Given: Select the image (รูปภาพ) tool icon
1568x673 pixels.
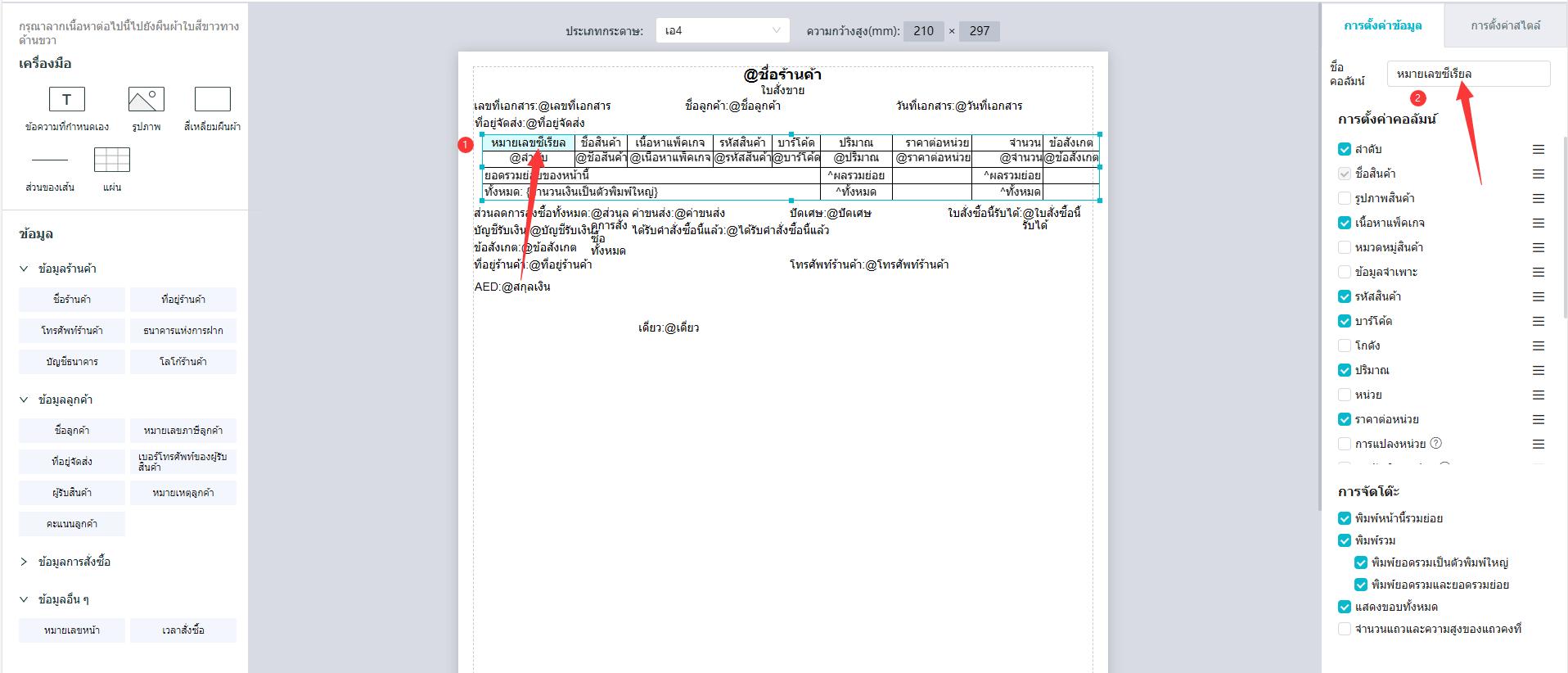Looking at the screenshot, I should (146, 99).
